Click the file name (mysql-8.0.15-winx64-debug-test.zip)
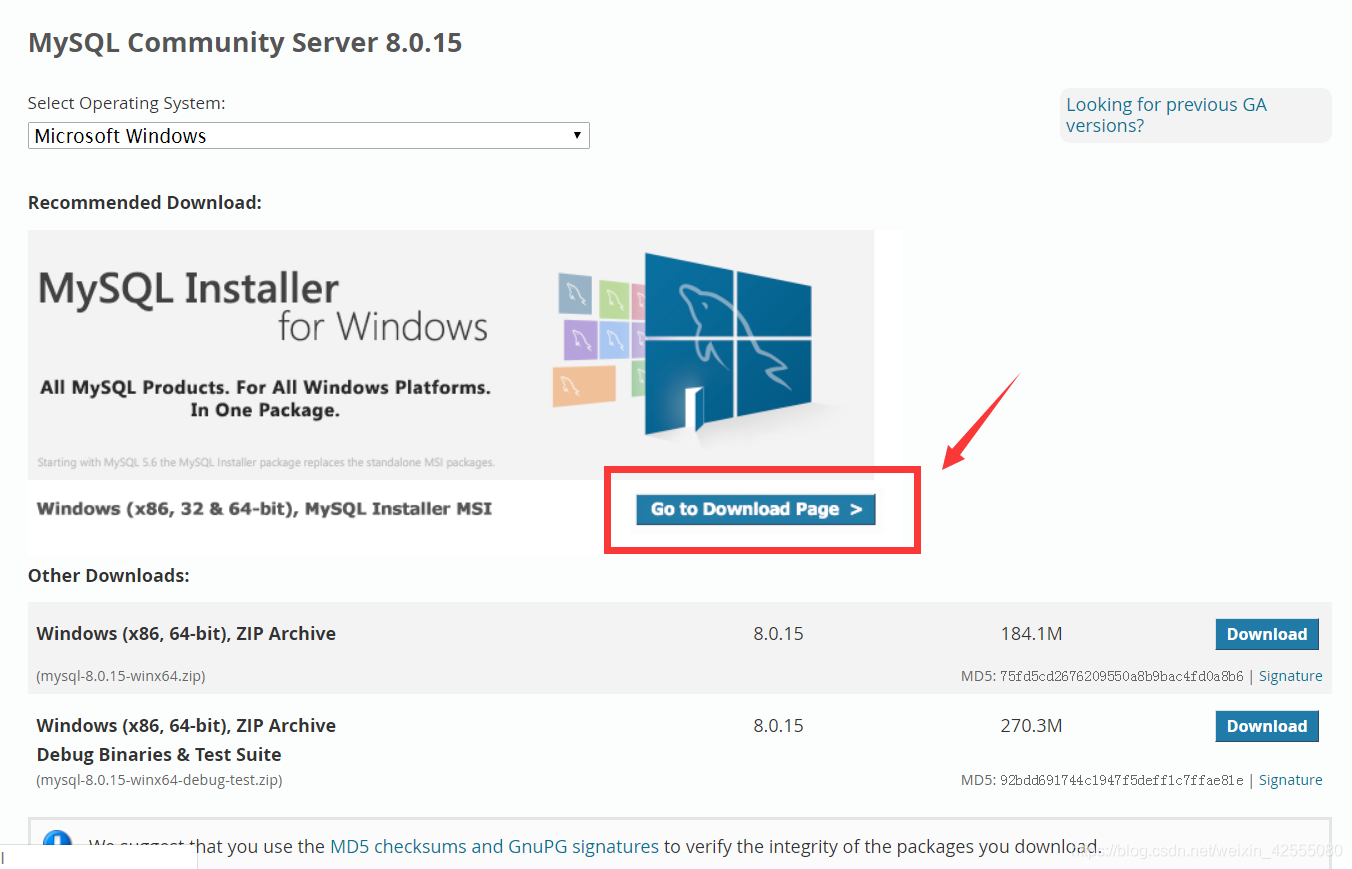This screenshot has width=1352, height=869. click(x=159, y=780)
